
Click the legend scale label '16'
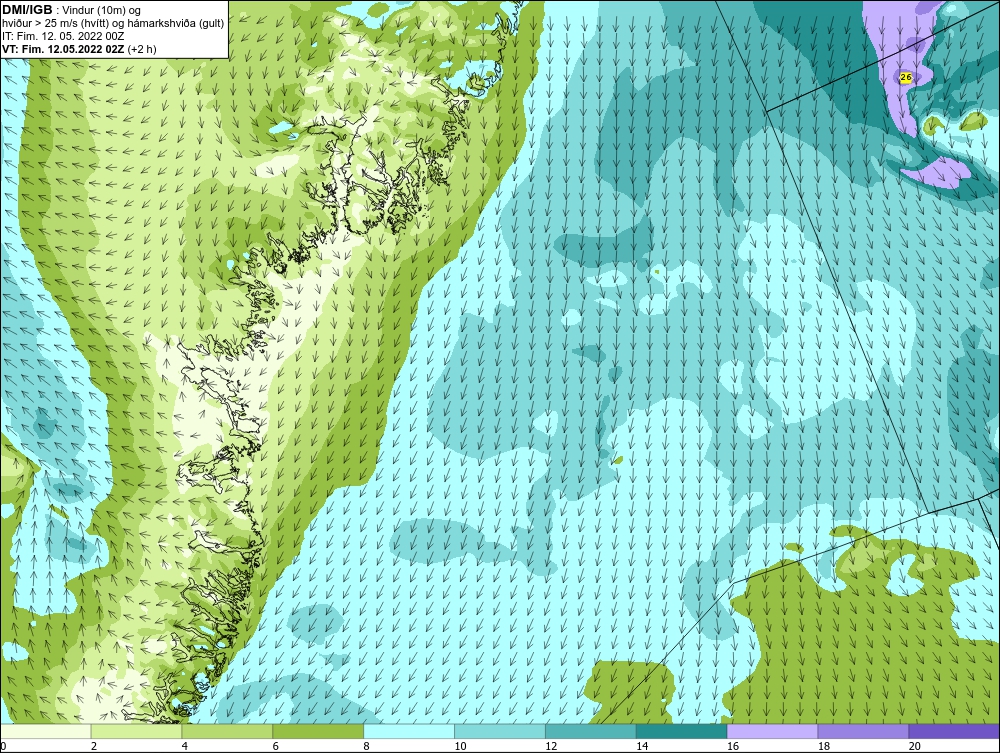tap(733, 746)
